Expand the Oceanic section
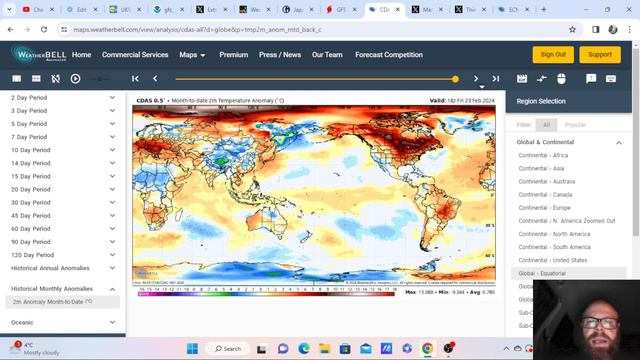Viewport: 640px width, 360px height. point(63,322)
